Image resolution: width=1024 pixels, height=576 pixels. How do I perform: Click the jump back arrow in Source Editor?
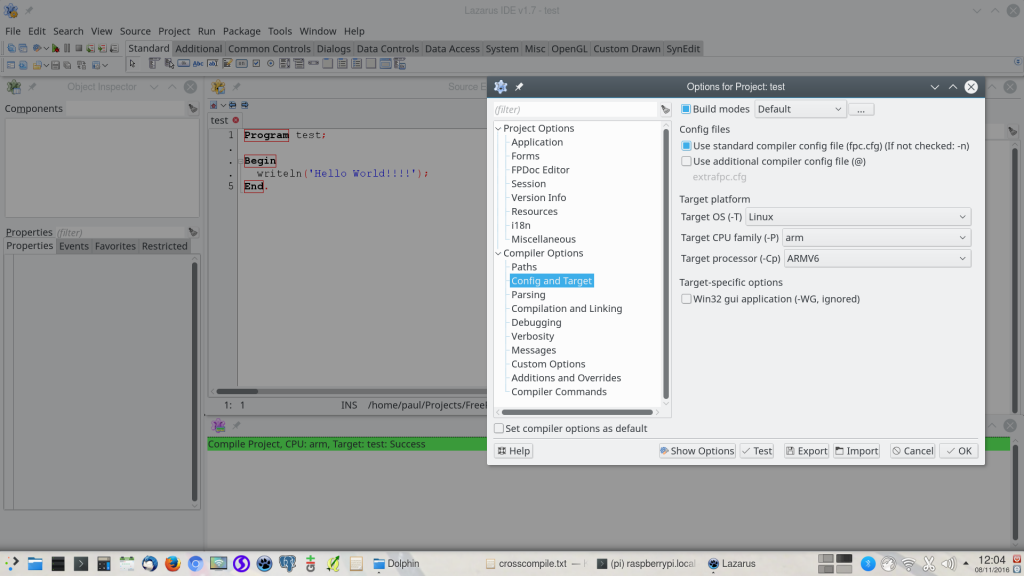[232, 105]
